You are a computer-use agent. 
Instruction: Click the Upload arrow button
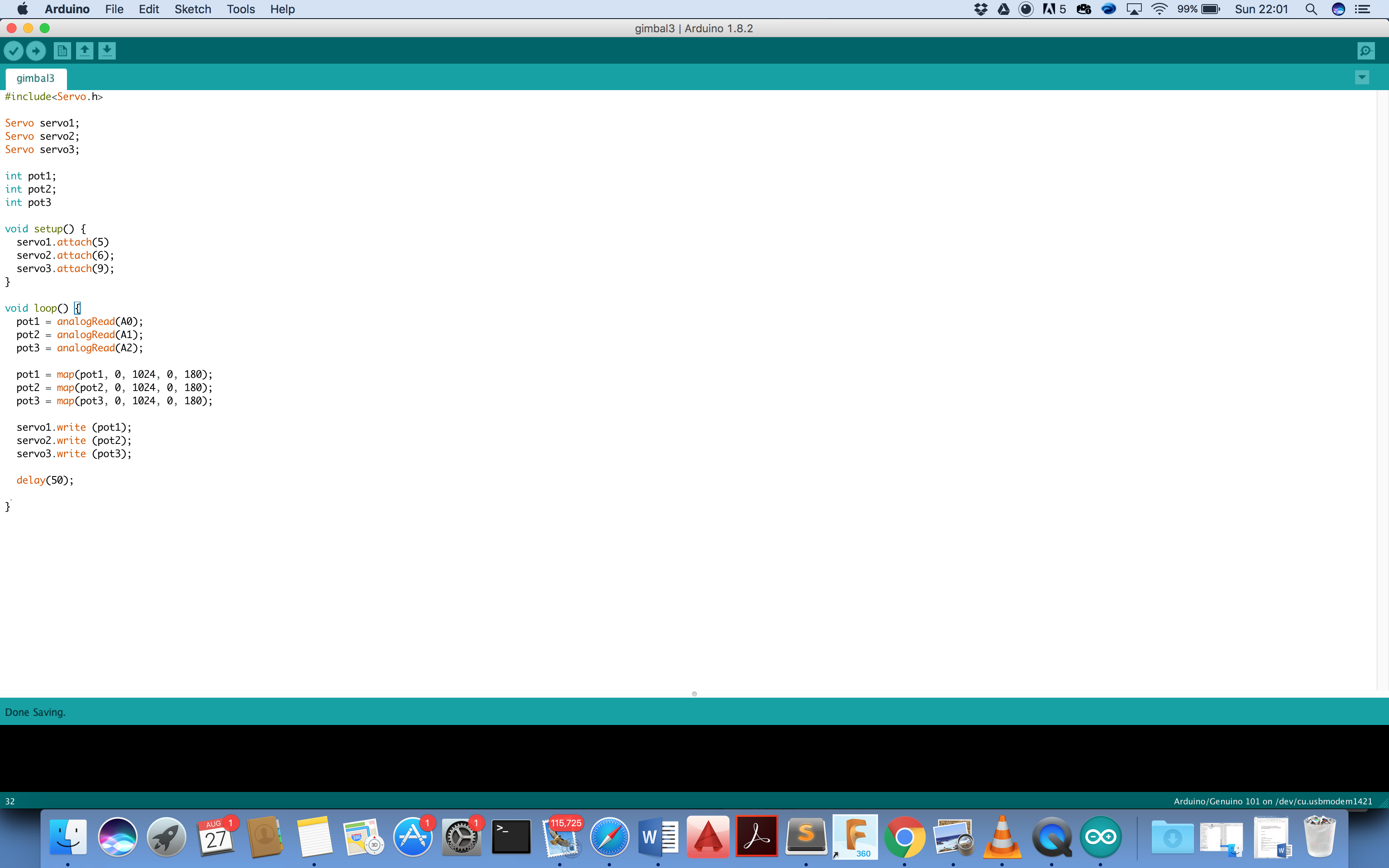point(36,51)
